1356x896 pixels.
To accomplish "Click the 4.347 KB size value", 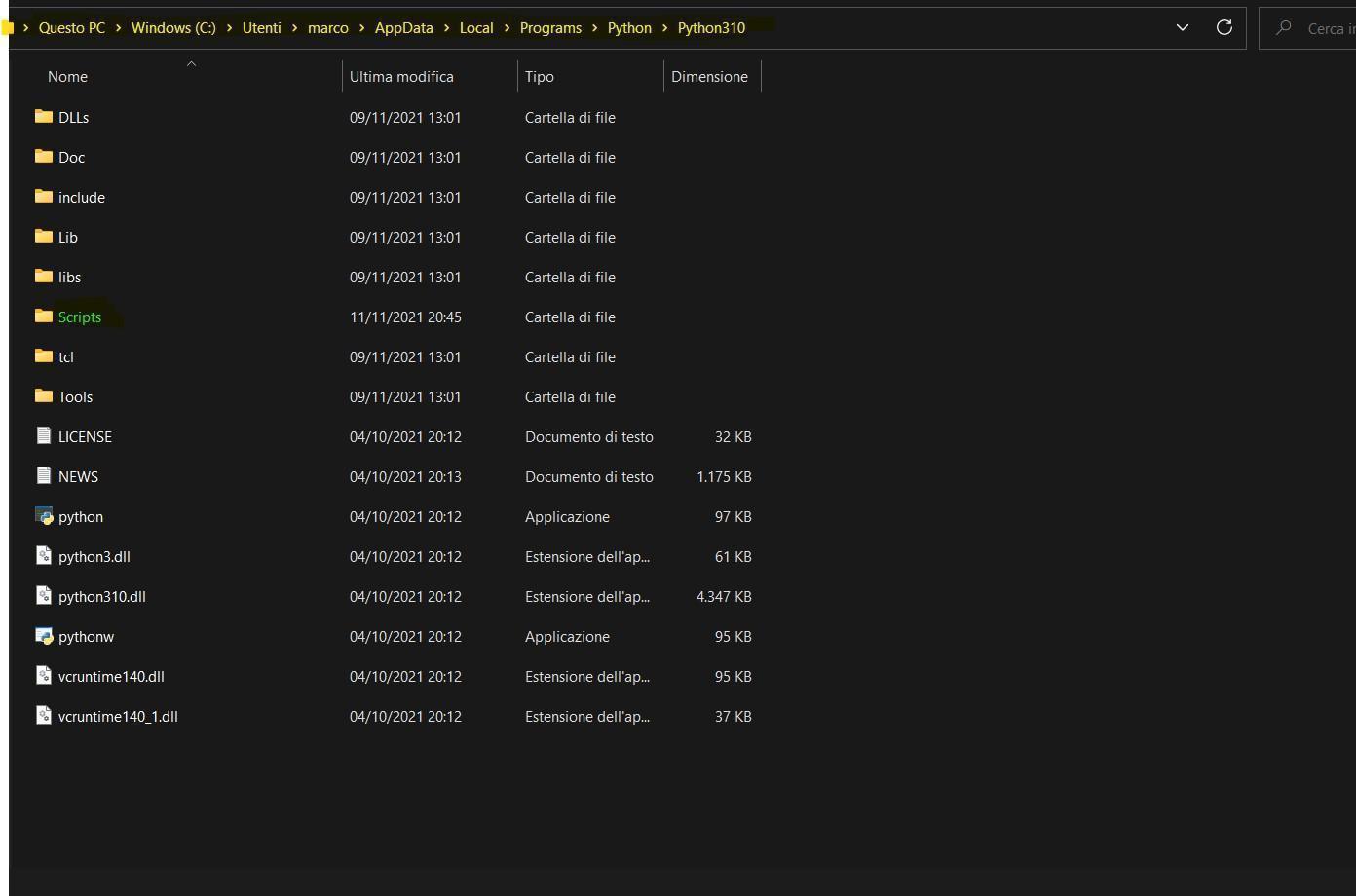I will [x=724, y=596].
